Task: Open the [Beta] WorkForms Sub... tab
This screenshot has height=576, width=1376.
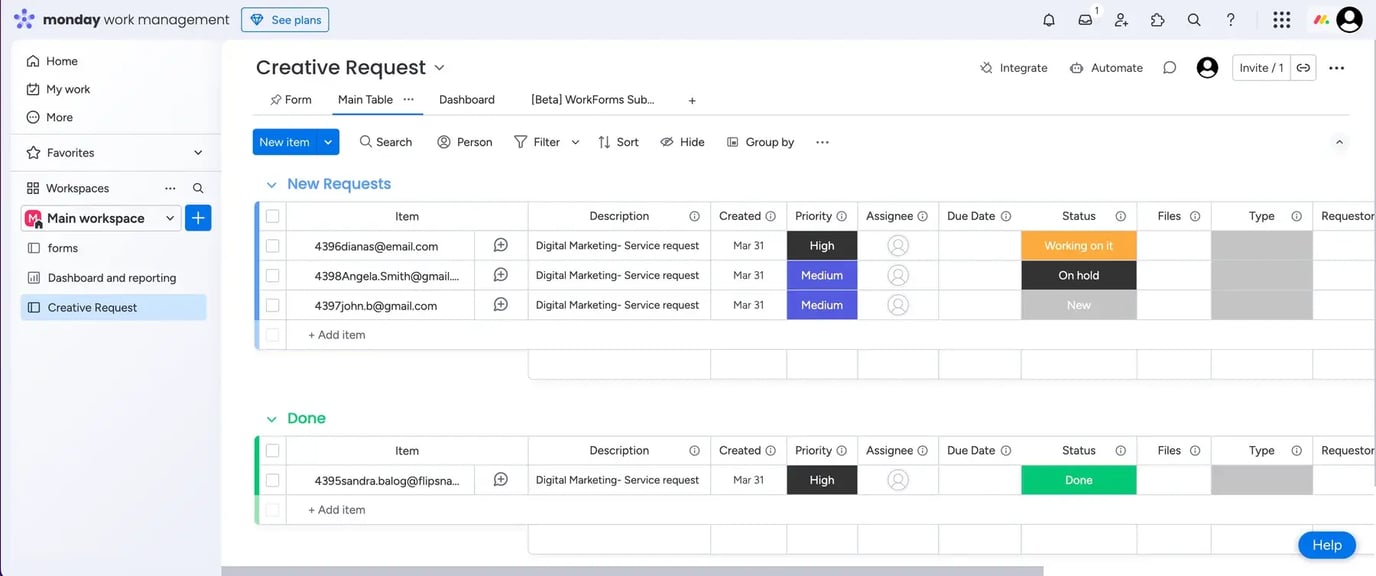Action: [x=593, y=100]
